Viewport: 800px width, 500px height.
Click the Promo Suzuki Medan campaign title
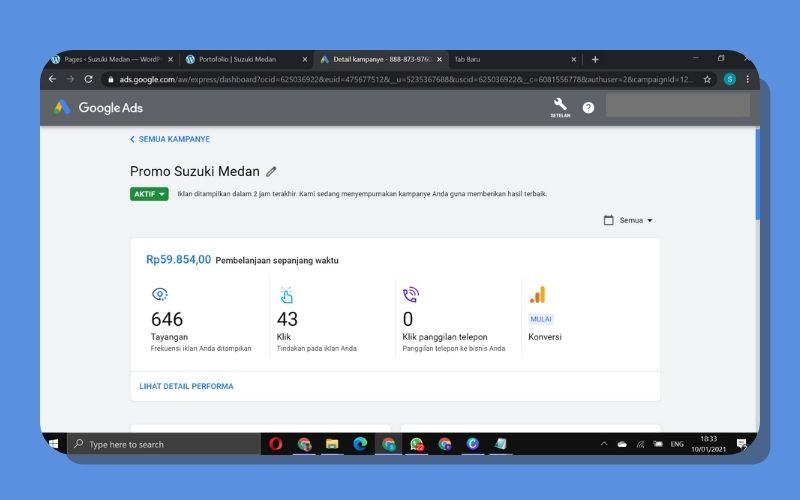coord(195,171)
